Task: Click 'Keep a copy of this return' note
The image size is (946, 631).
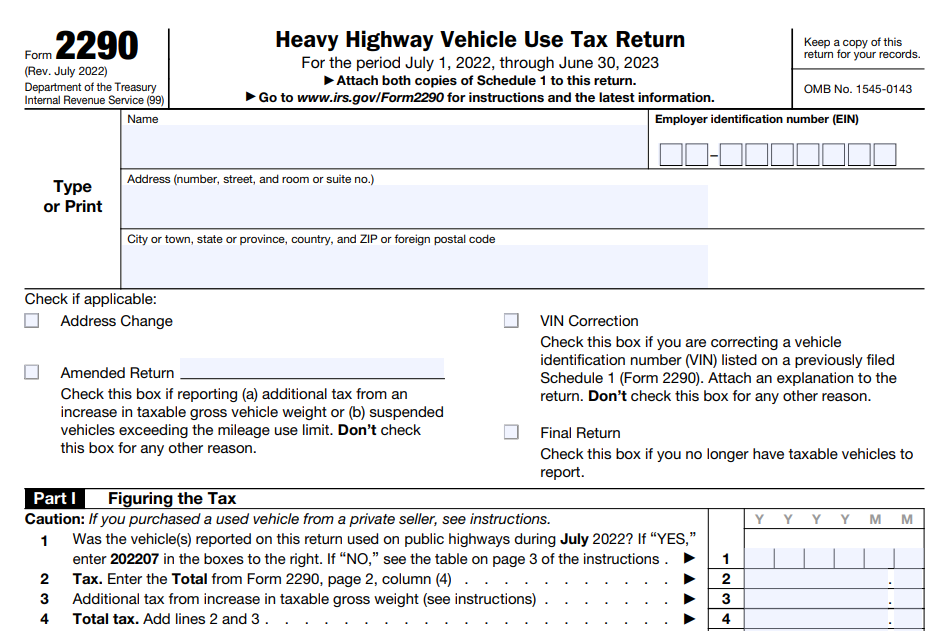Action: [862, 48]
